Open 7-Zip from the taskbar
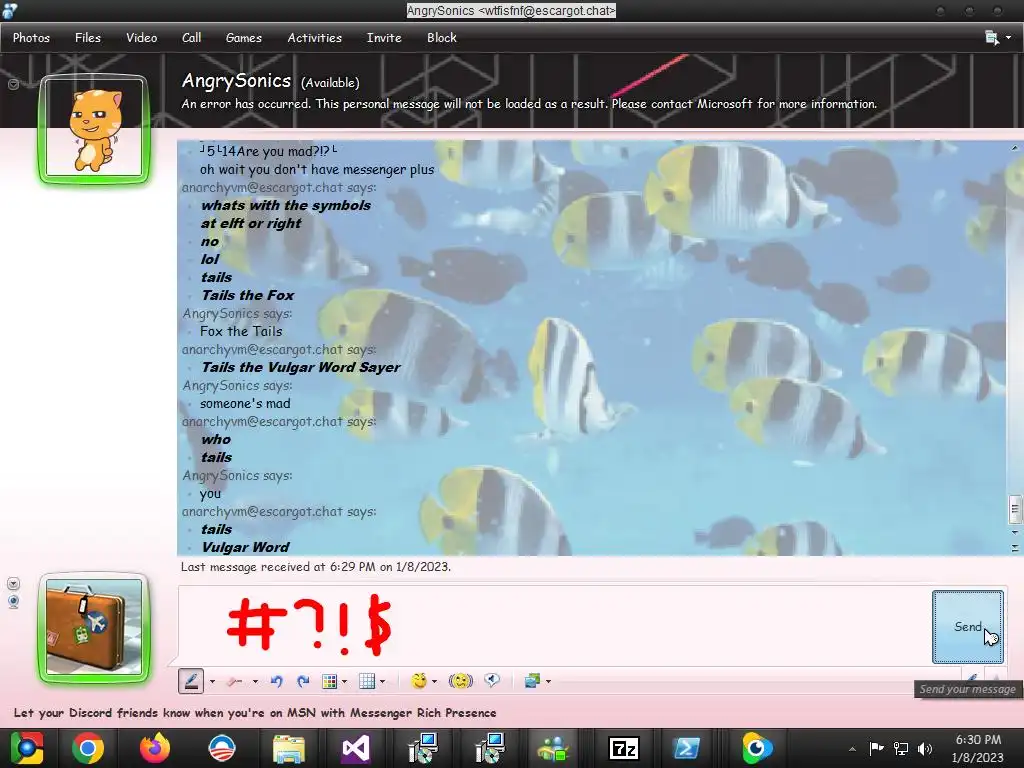The image size is (1024, 768). tap(623, 748)
